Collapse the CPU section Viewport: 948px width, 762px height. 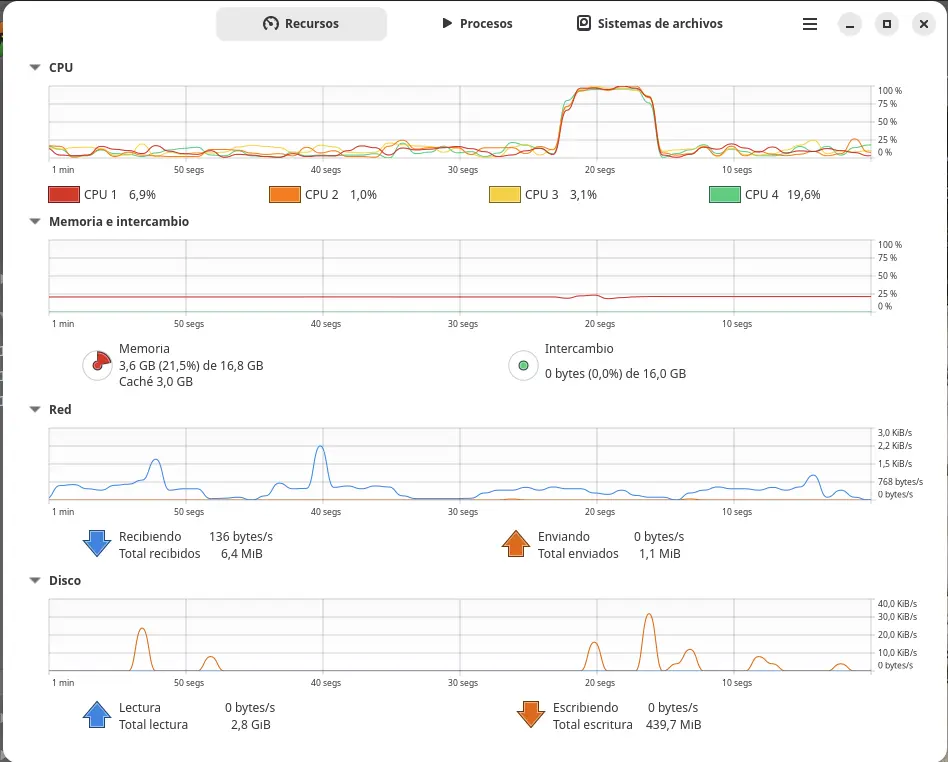click(x=35, y=68)
